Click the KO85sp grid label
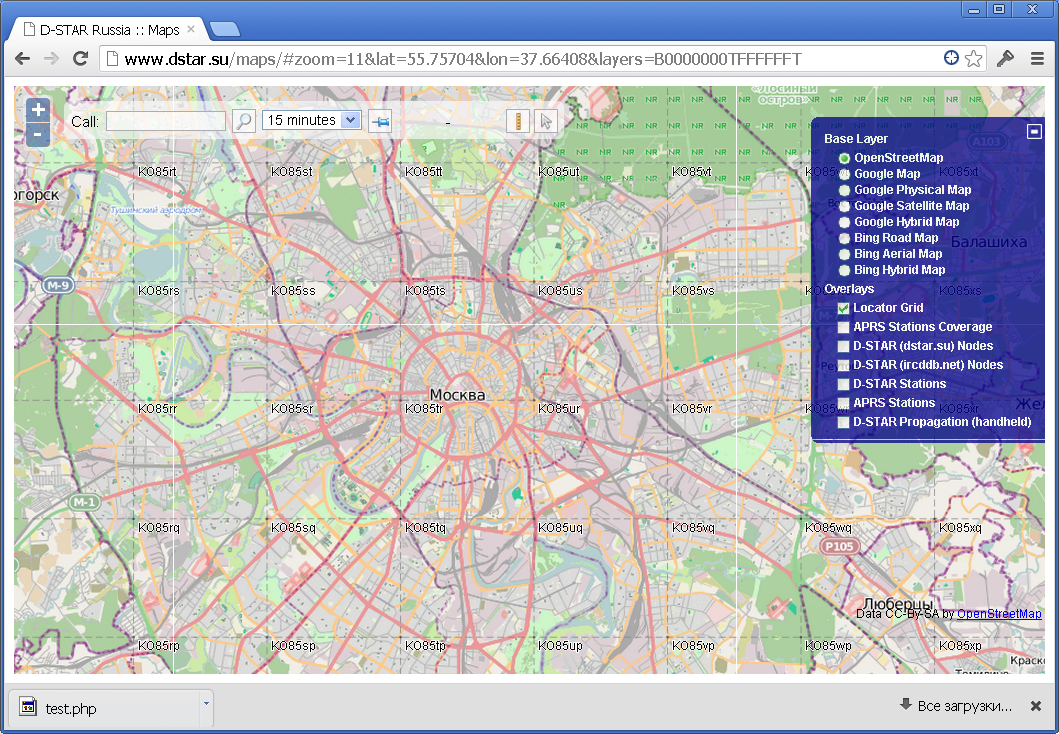The width and height of the screenshot is (1059, 734). [293, 646]
